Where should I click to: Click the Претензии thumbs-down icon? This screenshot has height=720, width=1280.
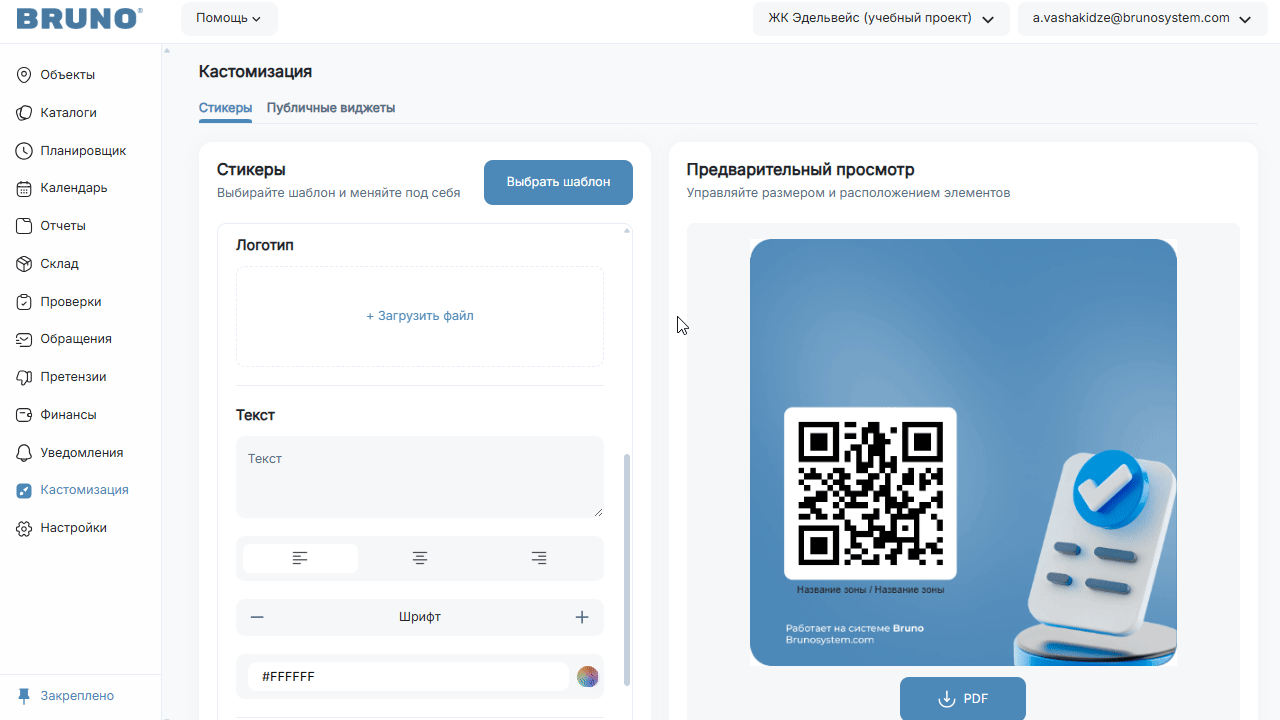25,377
